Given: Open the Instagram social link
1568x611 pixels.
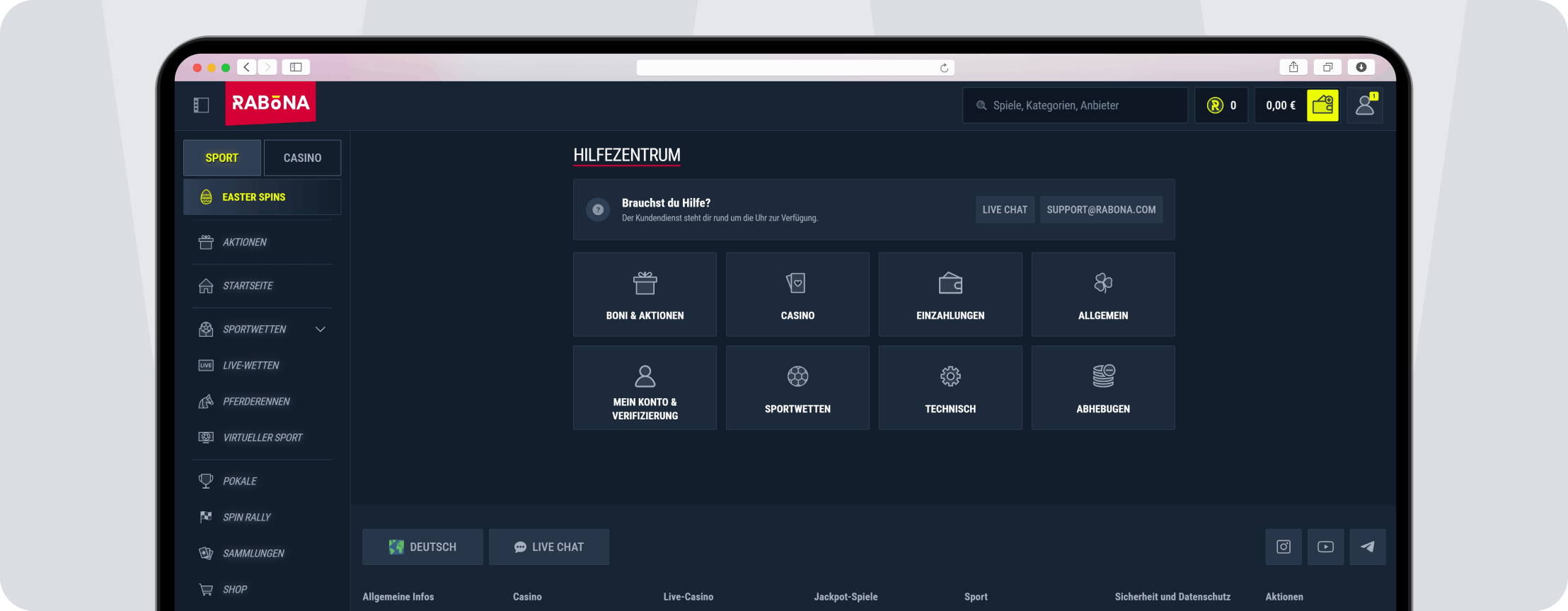Looking at the screenshot, I should pyautogui.click(x=1284, y=547).
